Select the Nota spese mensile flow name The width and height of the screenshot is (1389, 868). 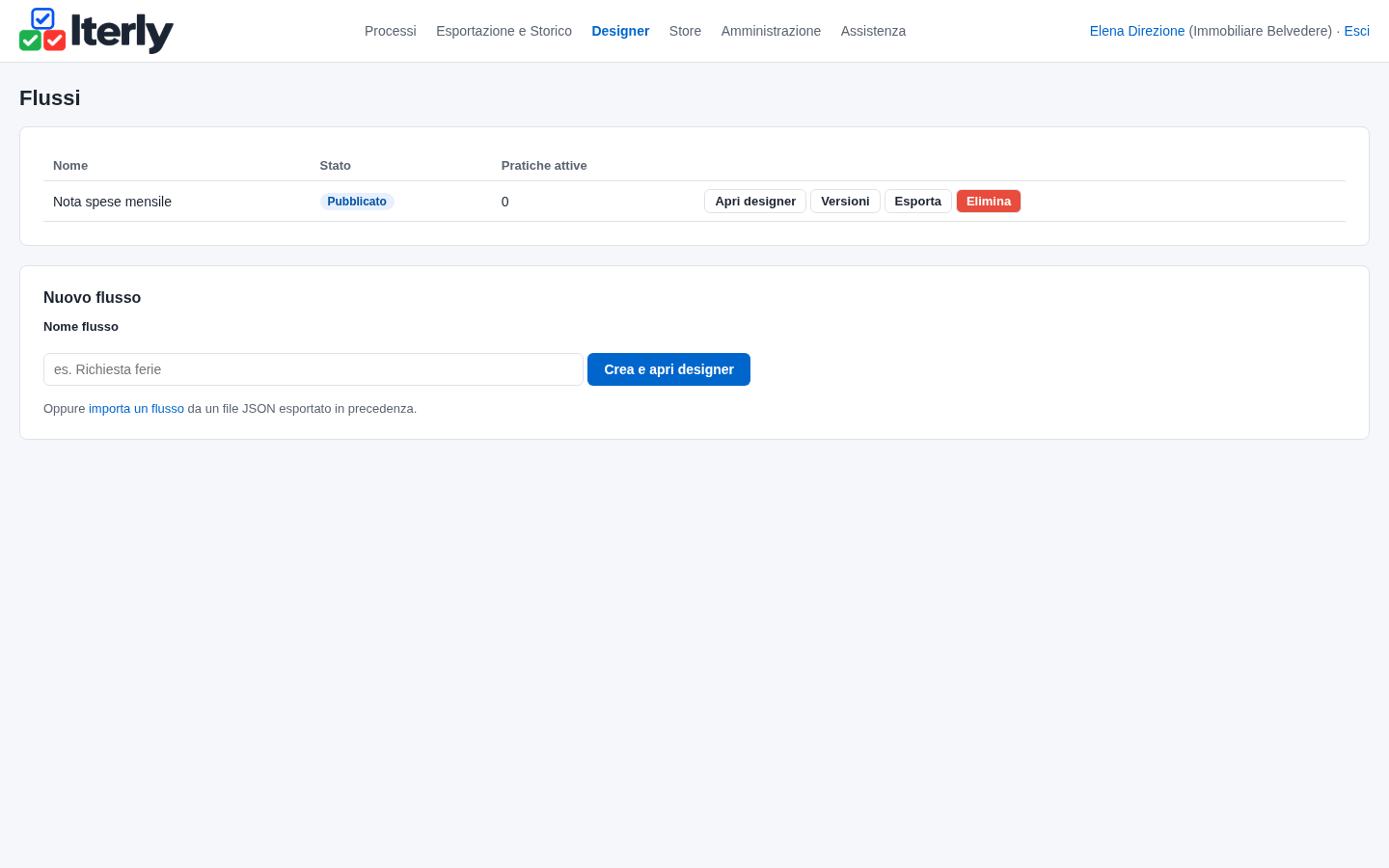pos(112,202)
